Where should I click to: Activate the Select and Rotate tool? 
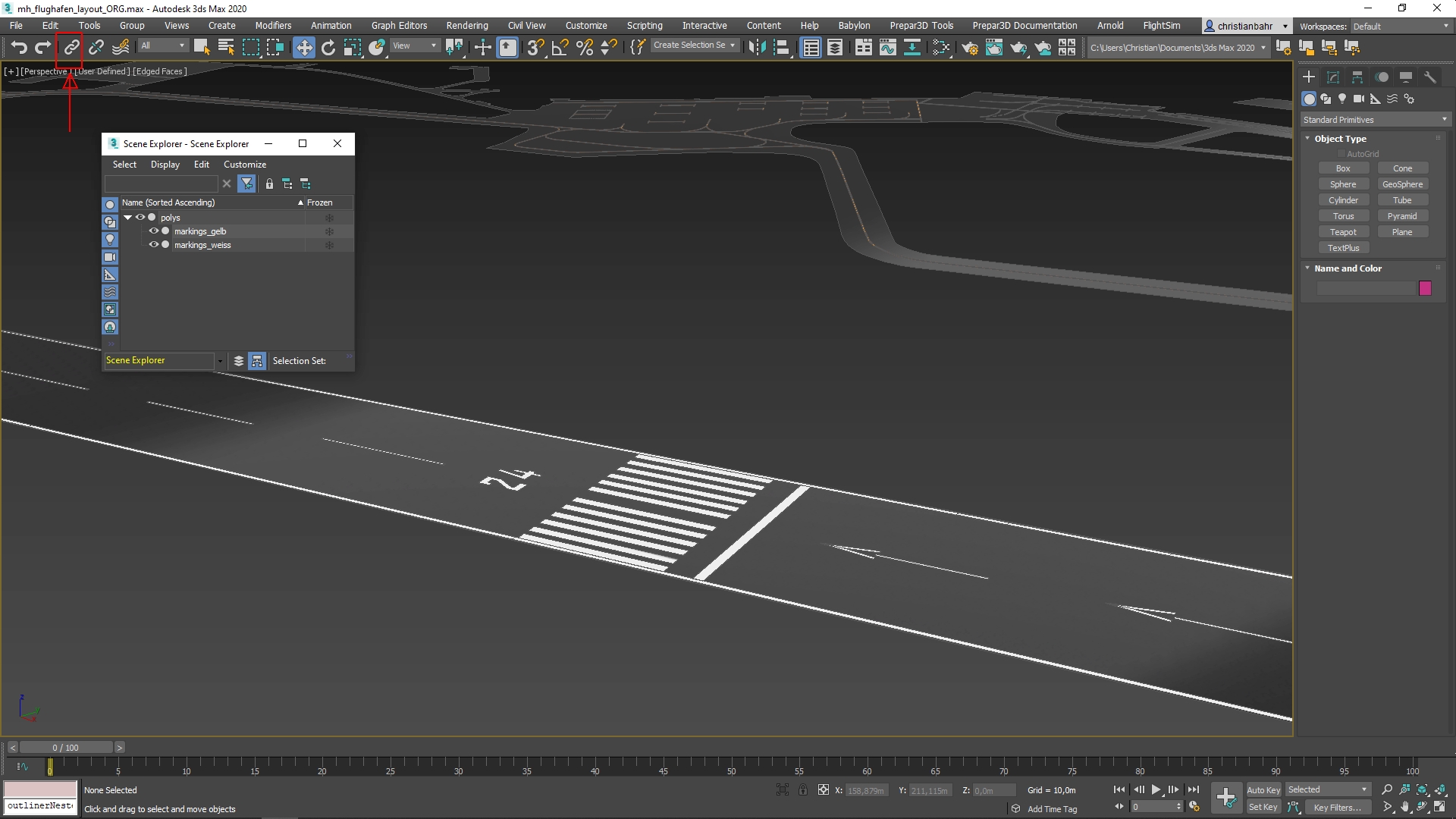click(328, 47)
